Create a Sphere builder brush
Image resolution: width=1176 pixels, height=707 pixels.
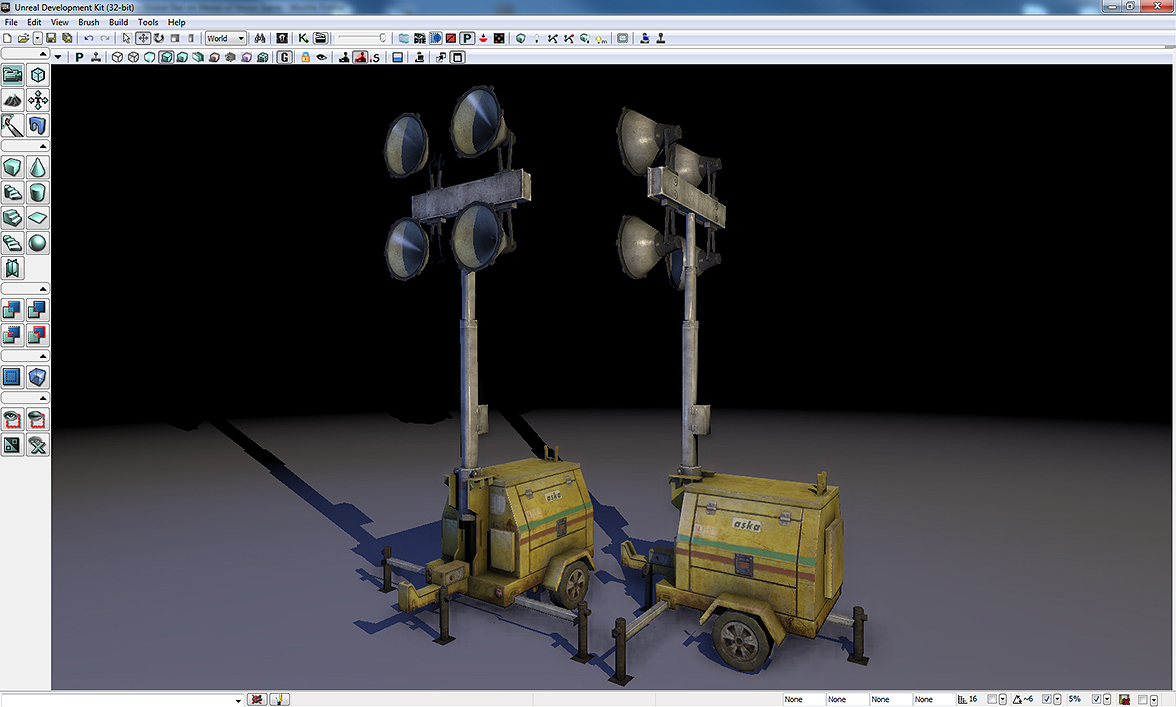[x=38, y=243]
